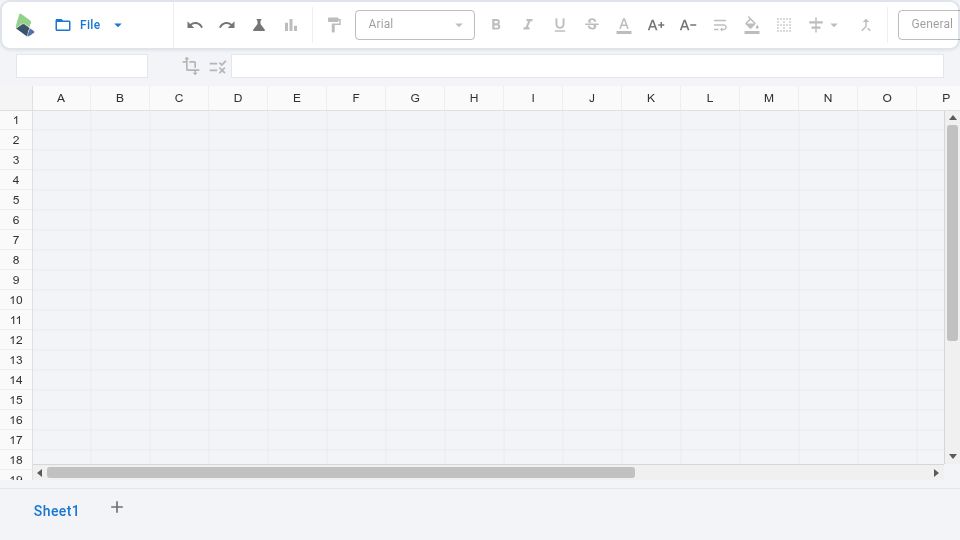Viewport: 960px width, 540px height.
Task: Open the Arial font dropdown
Action: [415, 25]
